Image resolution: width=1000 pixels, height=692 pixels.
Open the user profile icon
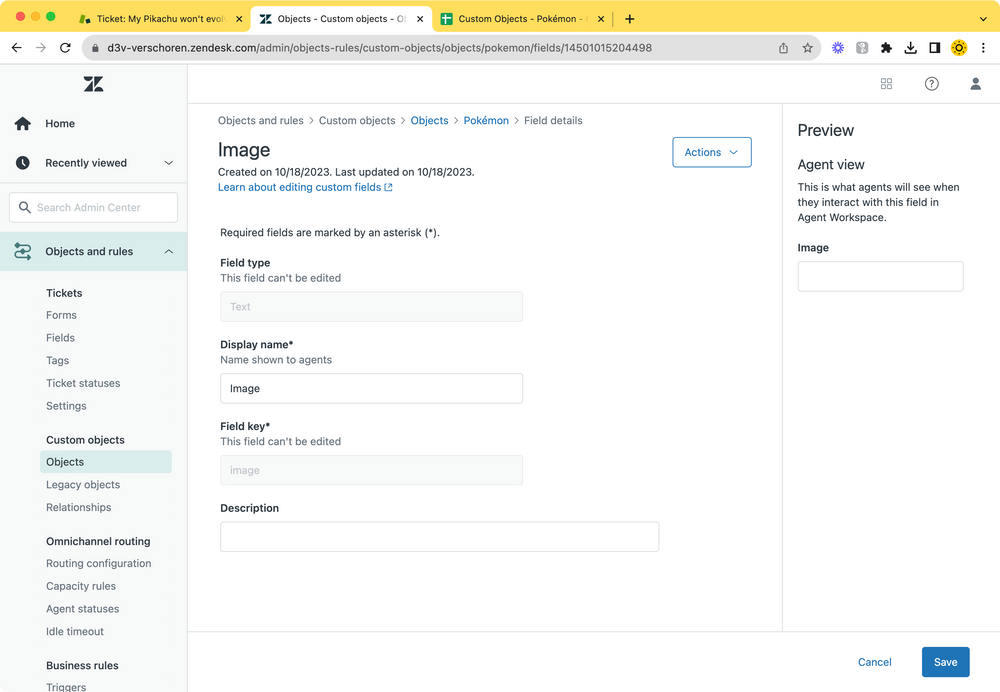(975, 84)
